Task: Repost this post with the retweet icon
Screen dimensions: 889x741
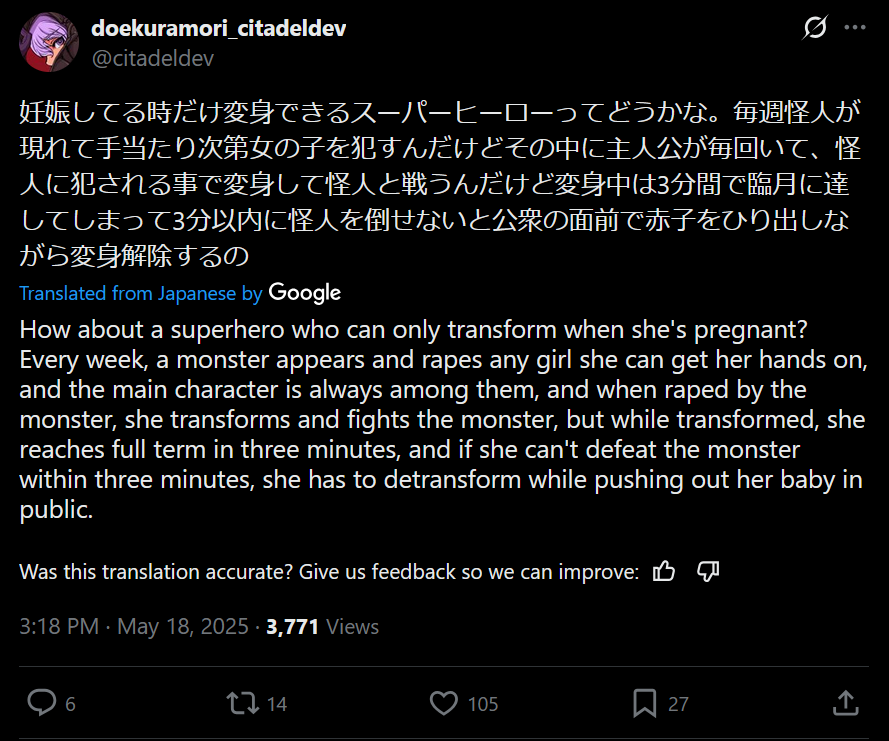Action: pyautogui.click(x=242, y=703)
